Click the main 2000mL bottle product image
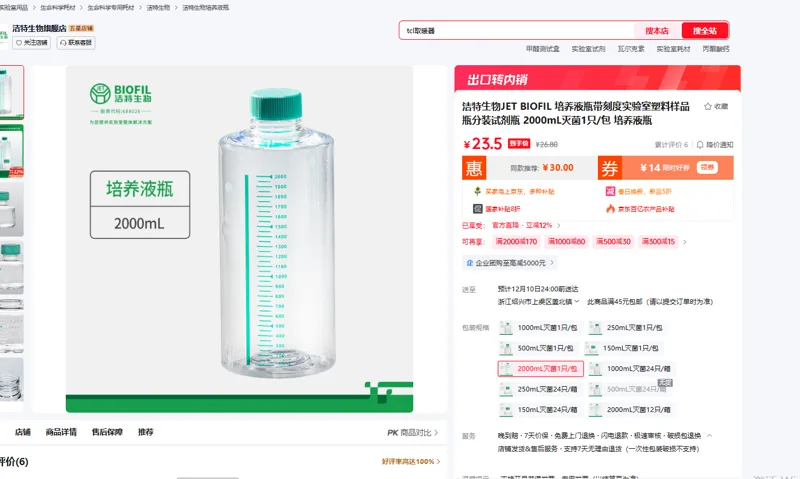The image size is (800, 479). [x=239, y=239]
